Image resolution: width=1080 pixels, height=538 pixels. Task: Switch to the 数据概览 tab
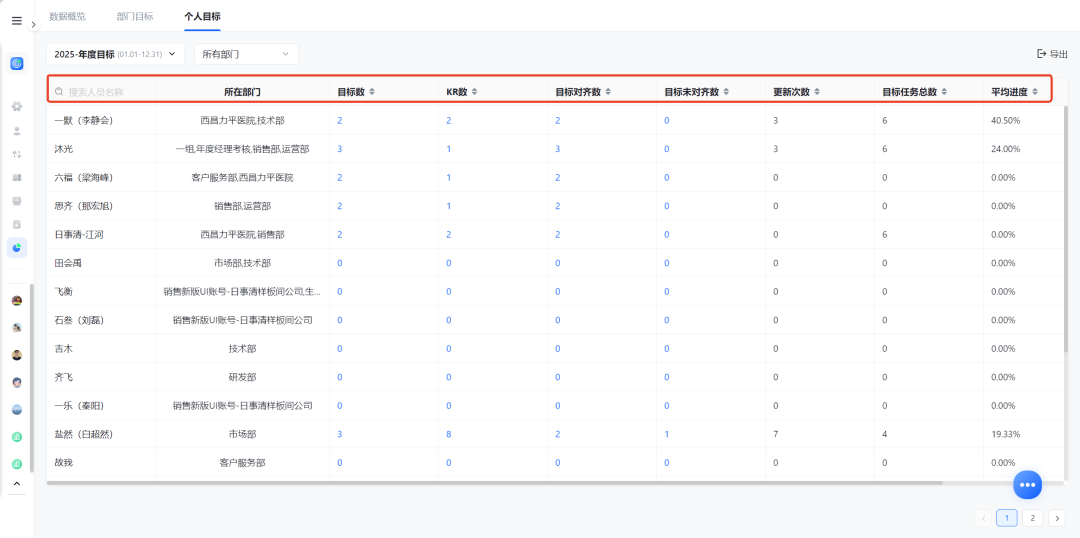(x=68, y=16)
